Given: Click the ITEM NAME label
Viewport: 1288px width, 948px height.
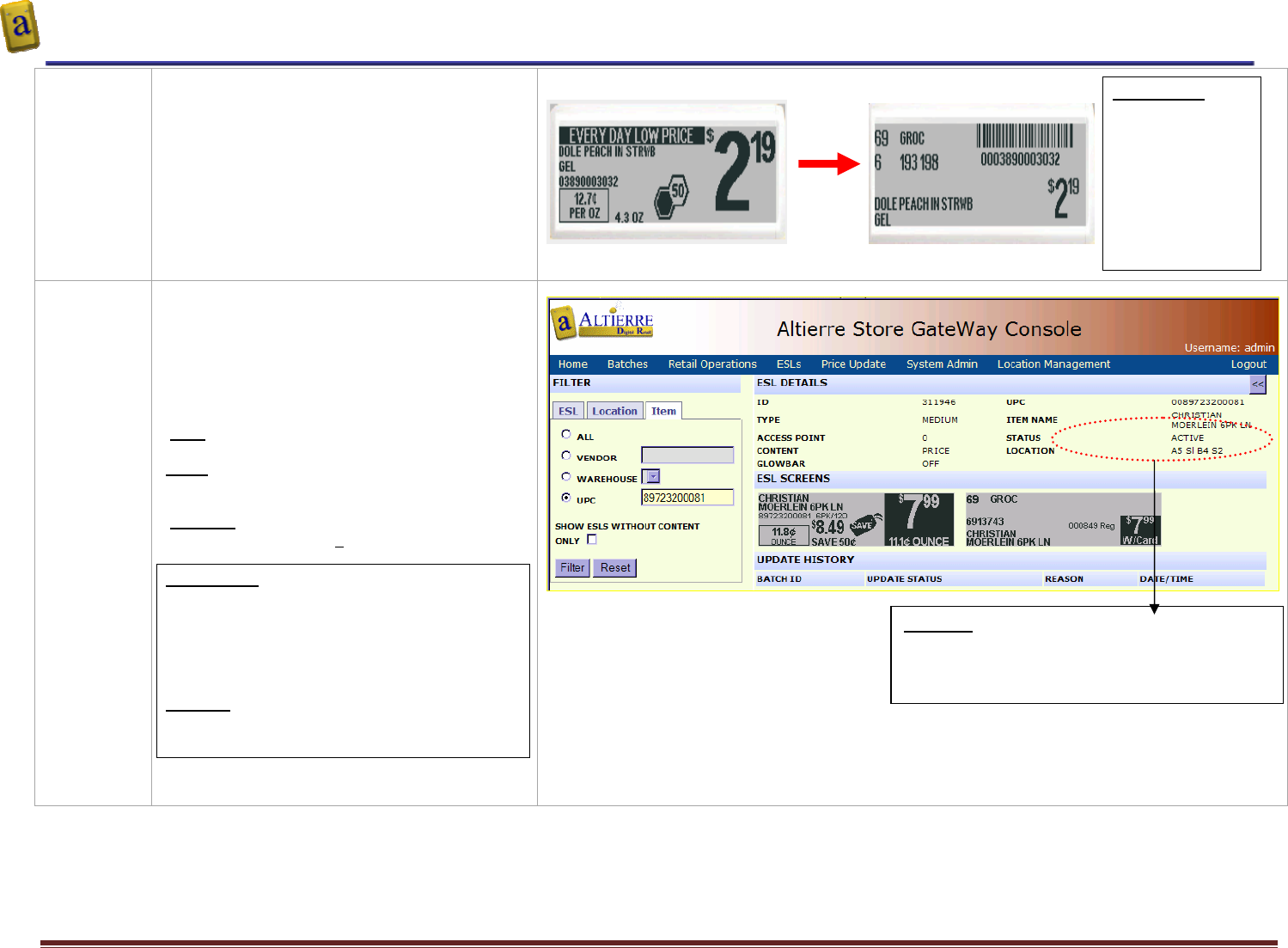Looking at the screenshot, I should (1032, 420).
